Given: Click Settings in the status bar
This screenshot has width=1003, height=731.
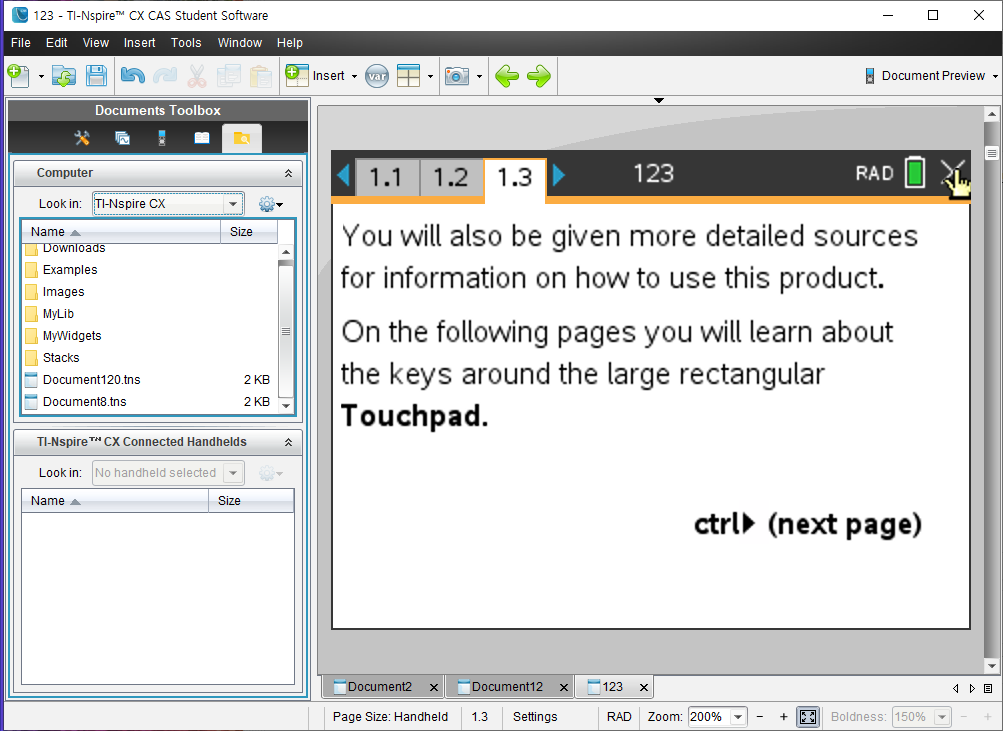Looking at the screenshot, I should [535, 717].
